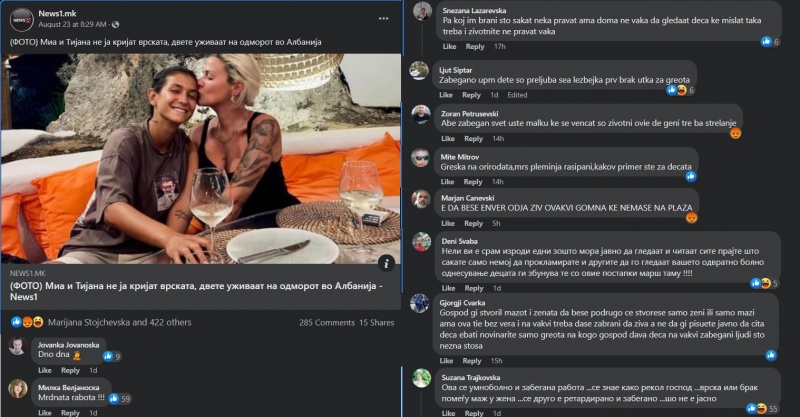Click the Edited label on Ljut Siptar's comment

click(517, 95)
